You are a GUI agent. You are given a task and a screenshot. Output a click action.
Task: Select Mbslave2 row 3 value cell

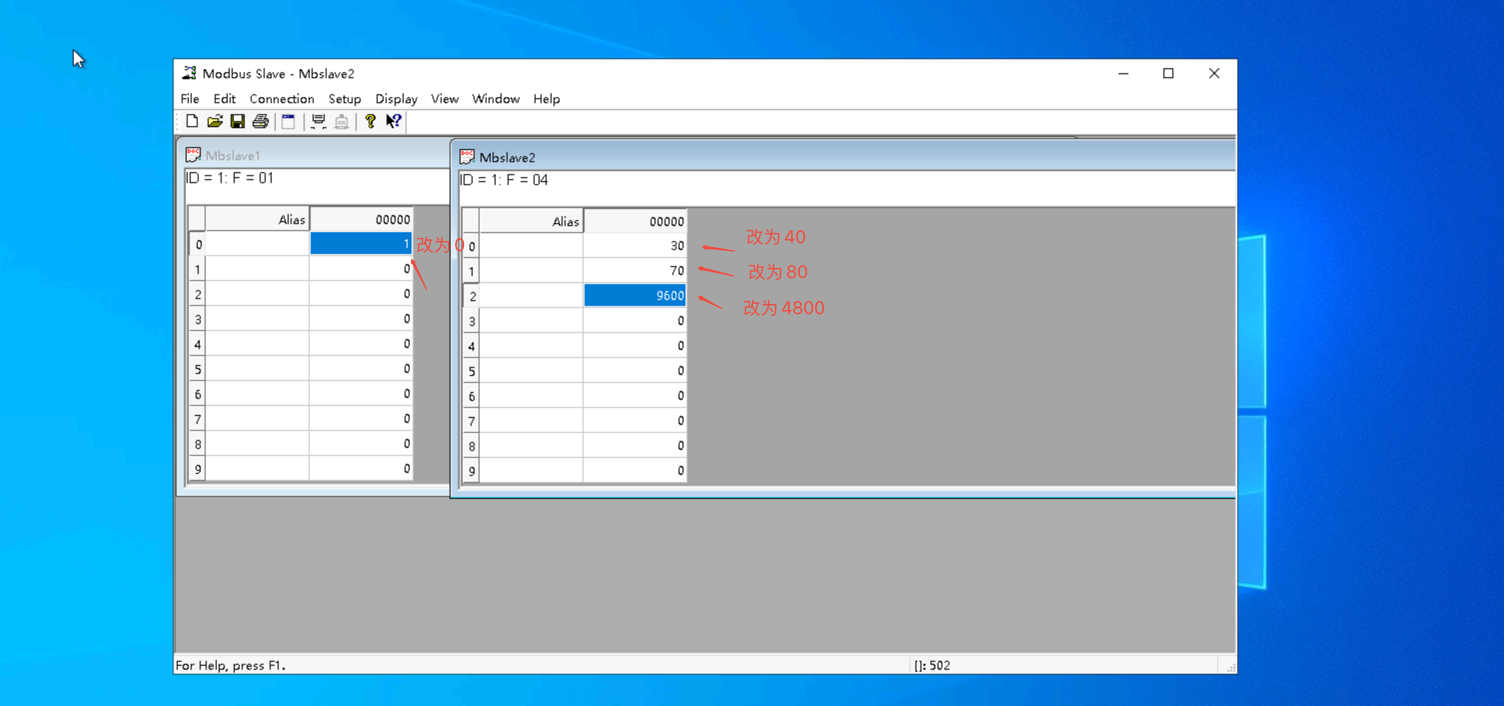[x=635, y=321]
